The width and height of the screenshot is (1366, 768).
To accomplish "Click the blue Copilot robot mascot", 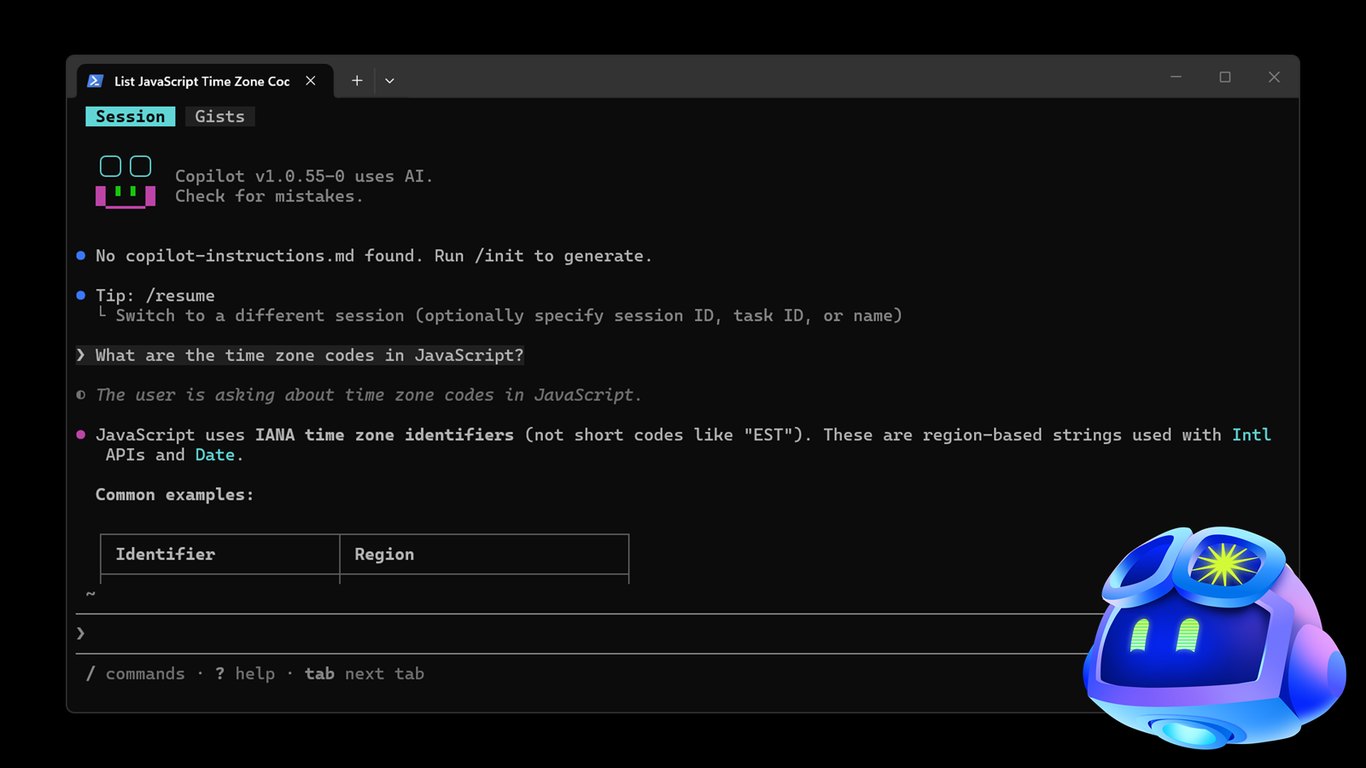I will [x=1214, y=637].
